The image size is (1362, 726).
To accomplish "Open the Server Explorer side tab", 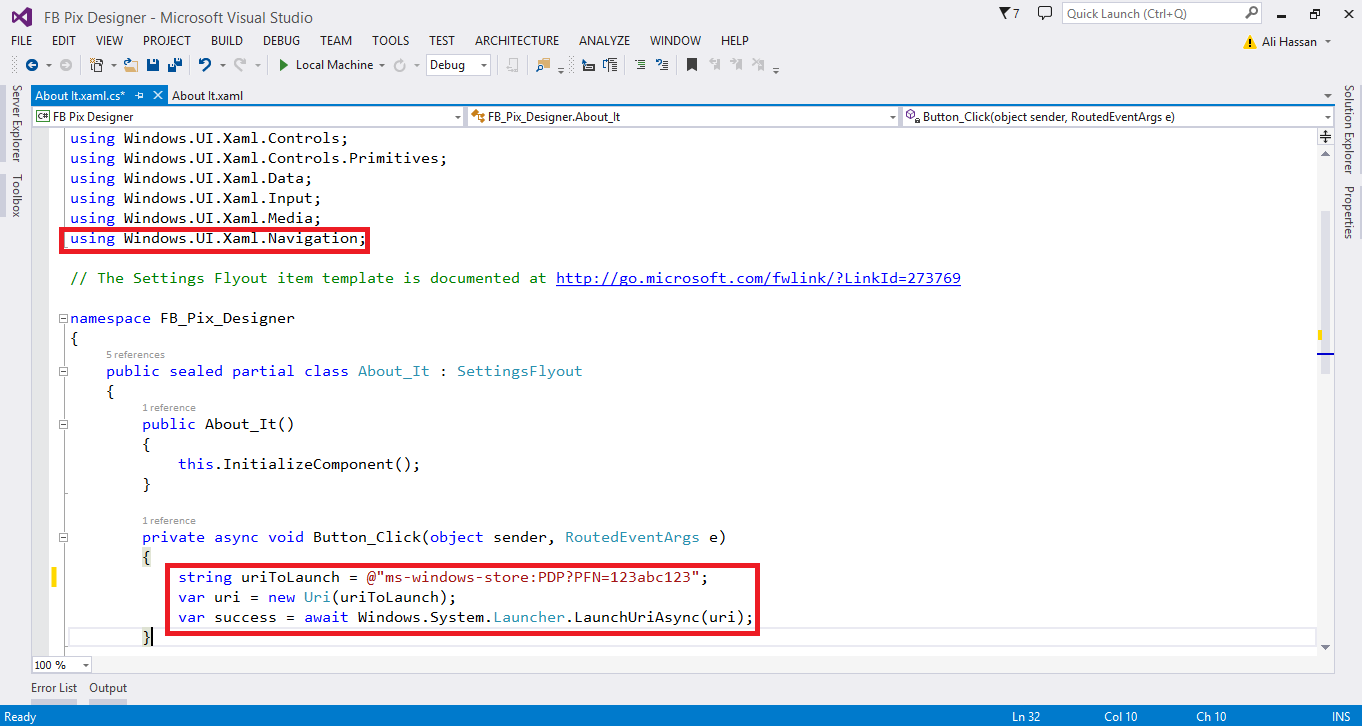I will pyautogui.click(x=16, y=124).
